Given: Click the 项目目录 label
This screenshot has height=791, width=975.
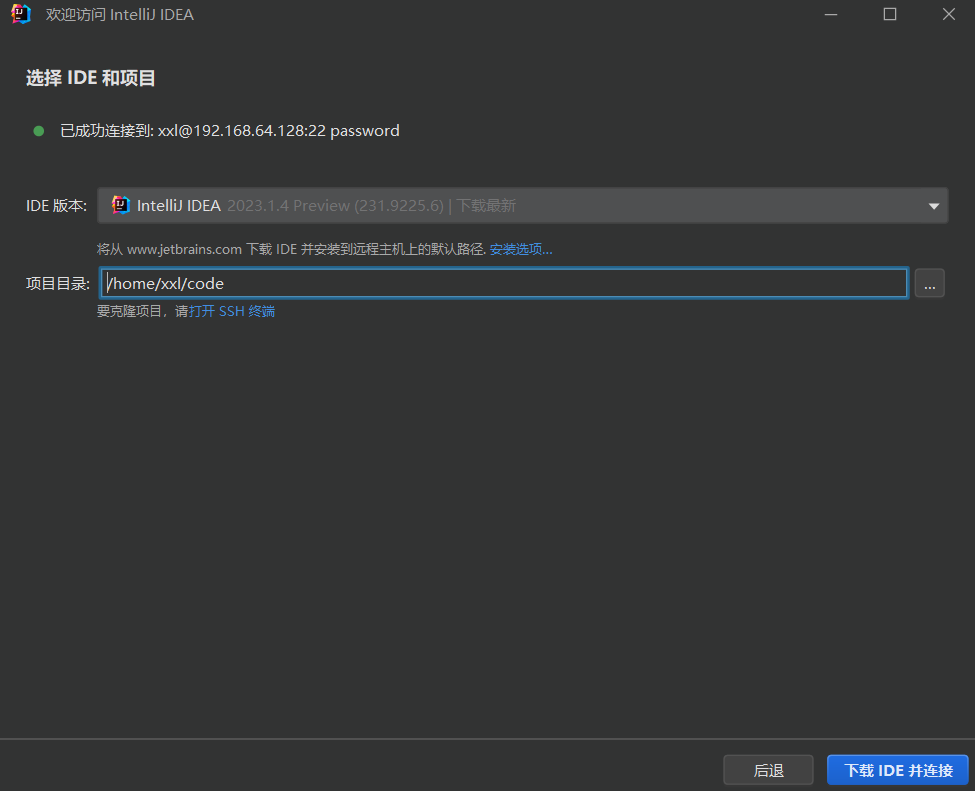Looking at the screenshot, I should pyautogui.click(x=57, y=284).
